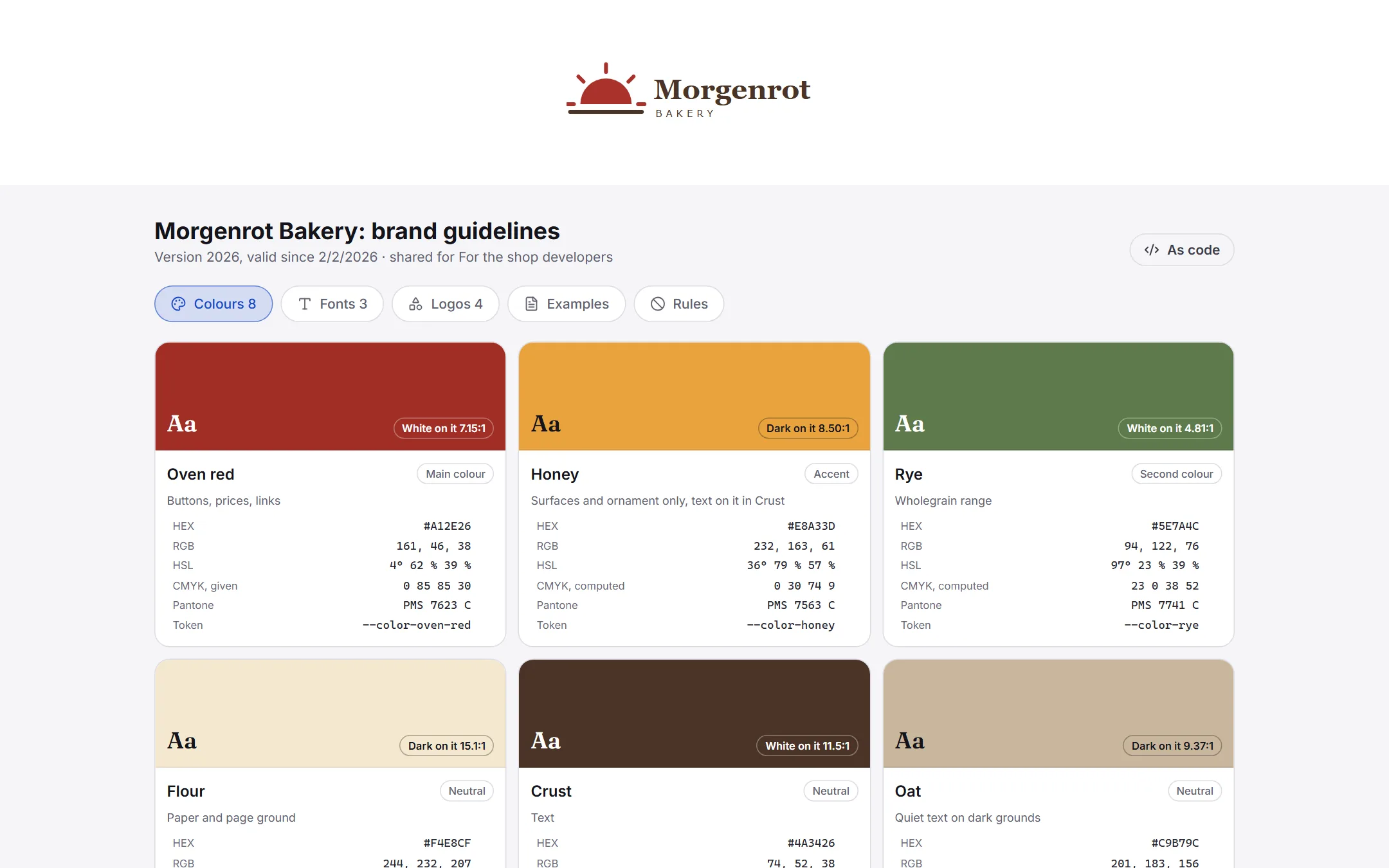Select the Honey colour swatch
This screenshot has height=868, width=1389.
pos(694,396)
